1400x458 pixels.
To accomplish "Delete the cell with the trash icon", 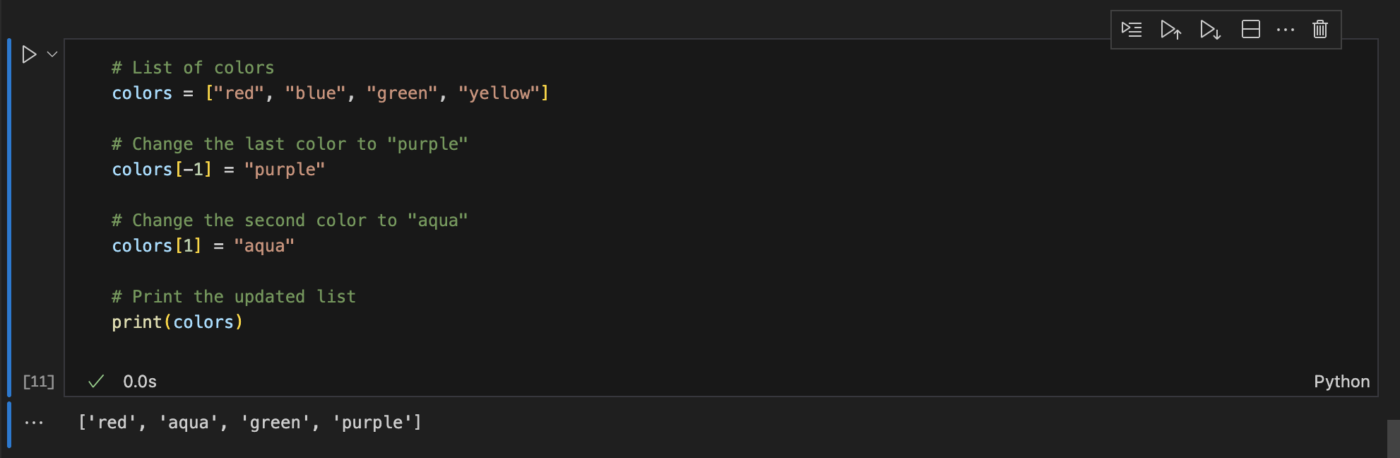I will tap(1320, 30).
